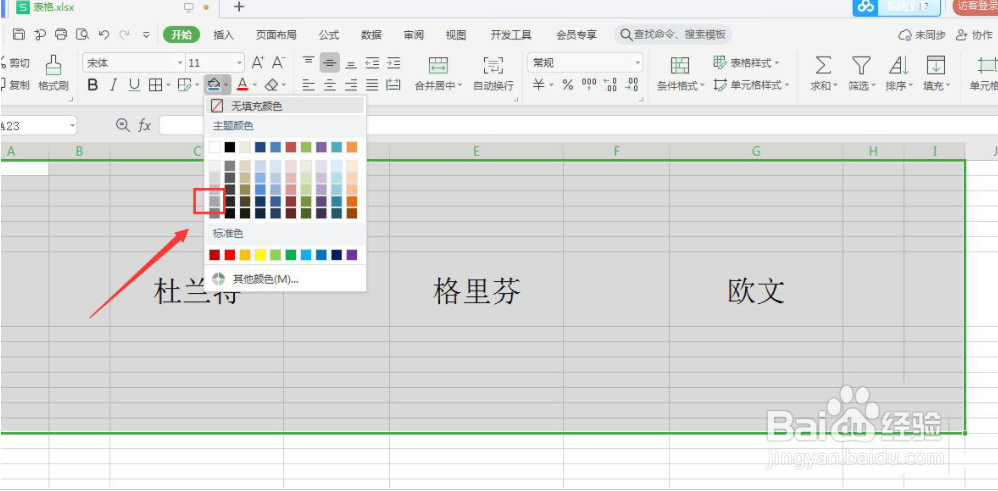
Task: Expand the Sort (排序) dropdown
Action: point(911,85)
